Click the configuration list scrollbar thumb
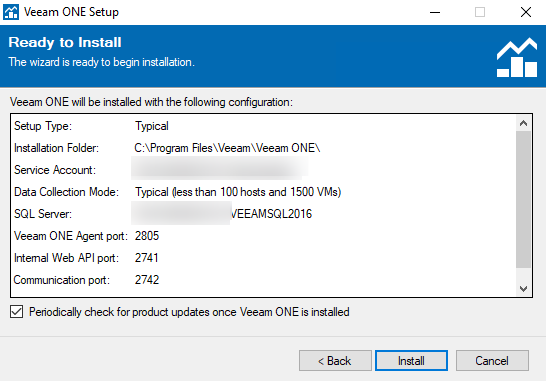The image size is (546, 381). [x=523, y=200]
